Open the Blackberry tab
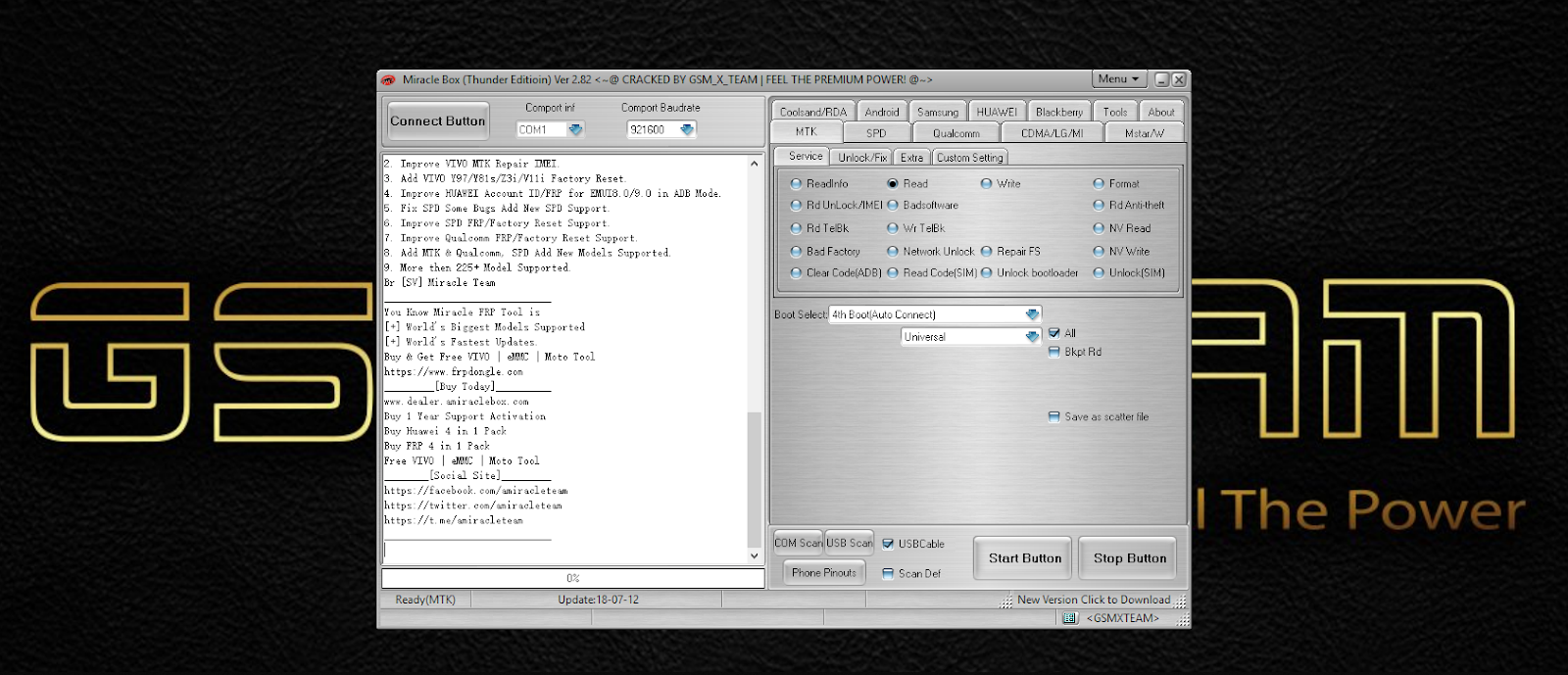Screen dimensions: 1568x675 (x=1058, y=112)
